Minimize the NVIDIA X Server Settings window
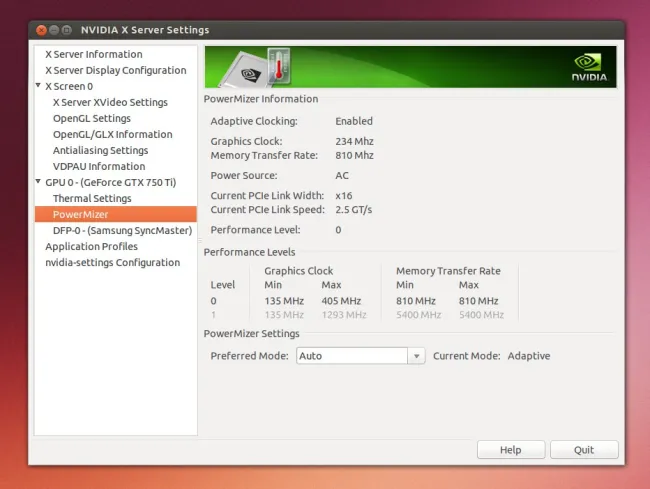Viewport: 650px width, 489px height. click(x=54, y=30)
